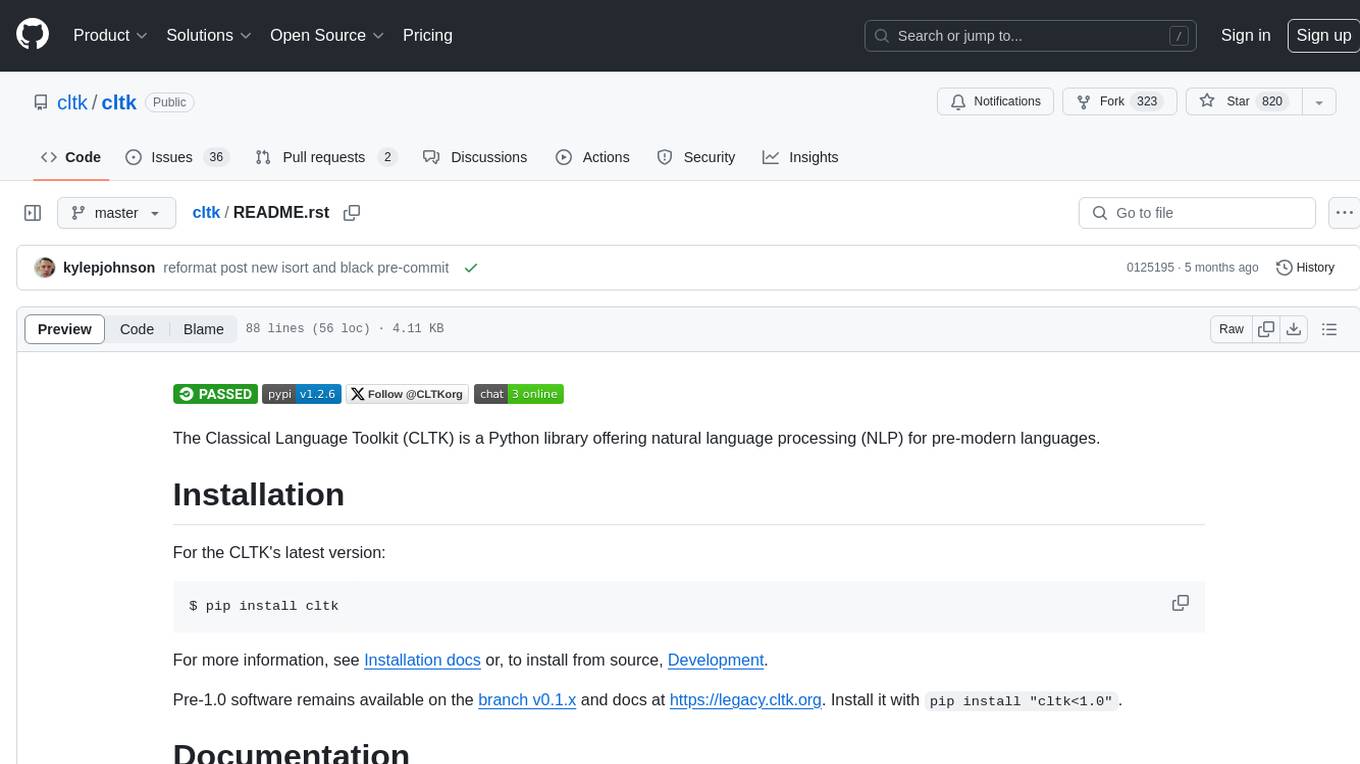Click the kylepjohnson avatar thumbnail

[x=45, y=268]
